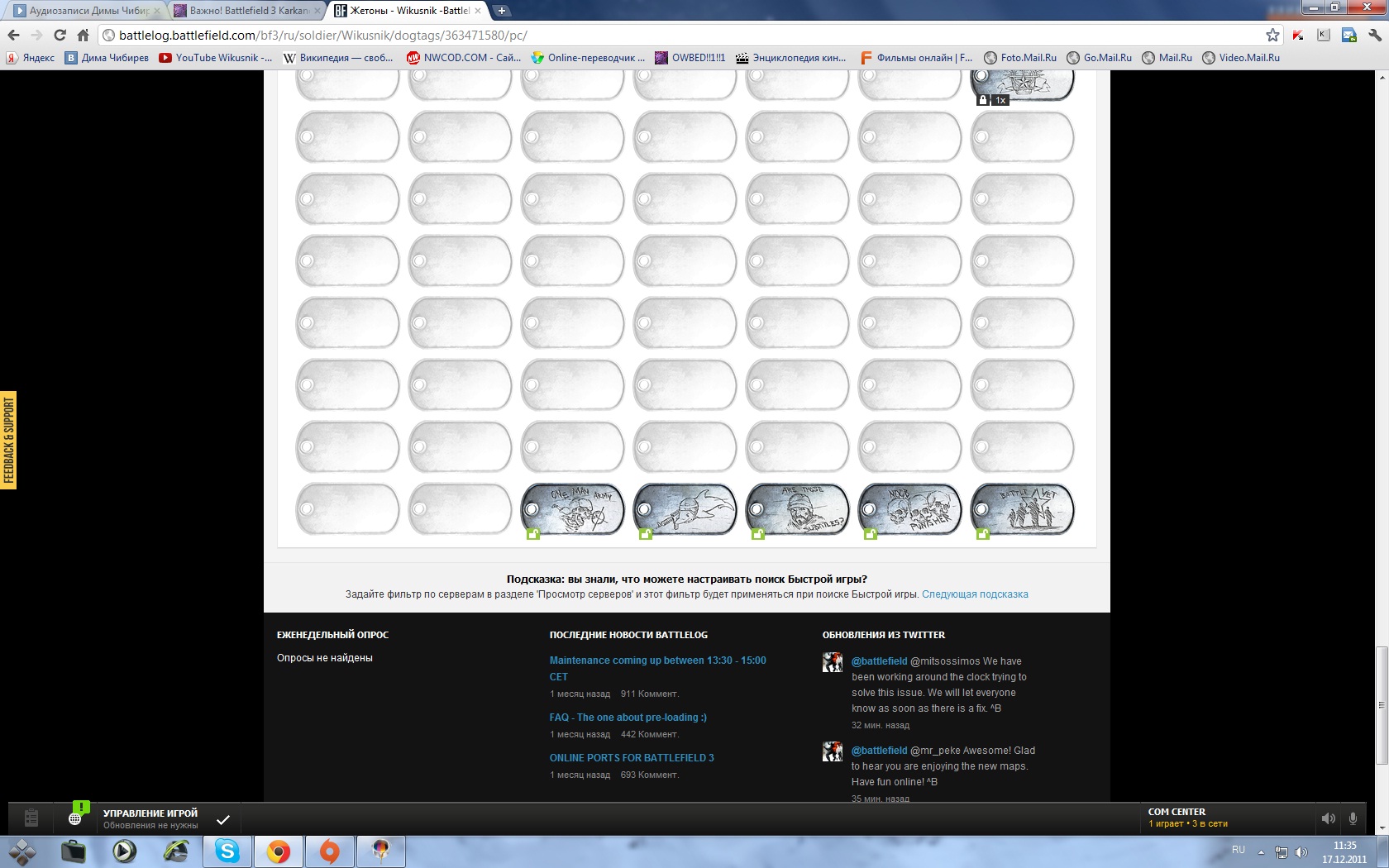Image resolution: width=1389 pixels, height=868 pixels.
Task: Toggle the microphone in the Com Center bar
Action: (1353, 818)
